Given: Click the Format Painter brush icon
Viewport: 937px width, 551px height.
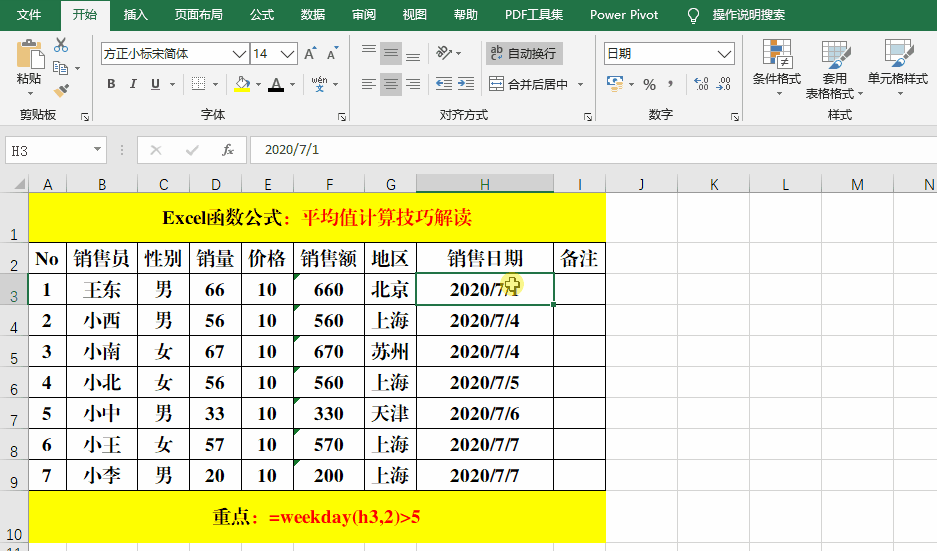Looking at the screenshot, I should click(x=62, y=91).
